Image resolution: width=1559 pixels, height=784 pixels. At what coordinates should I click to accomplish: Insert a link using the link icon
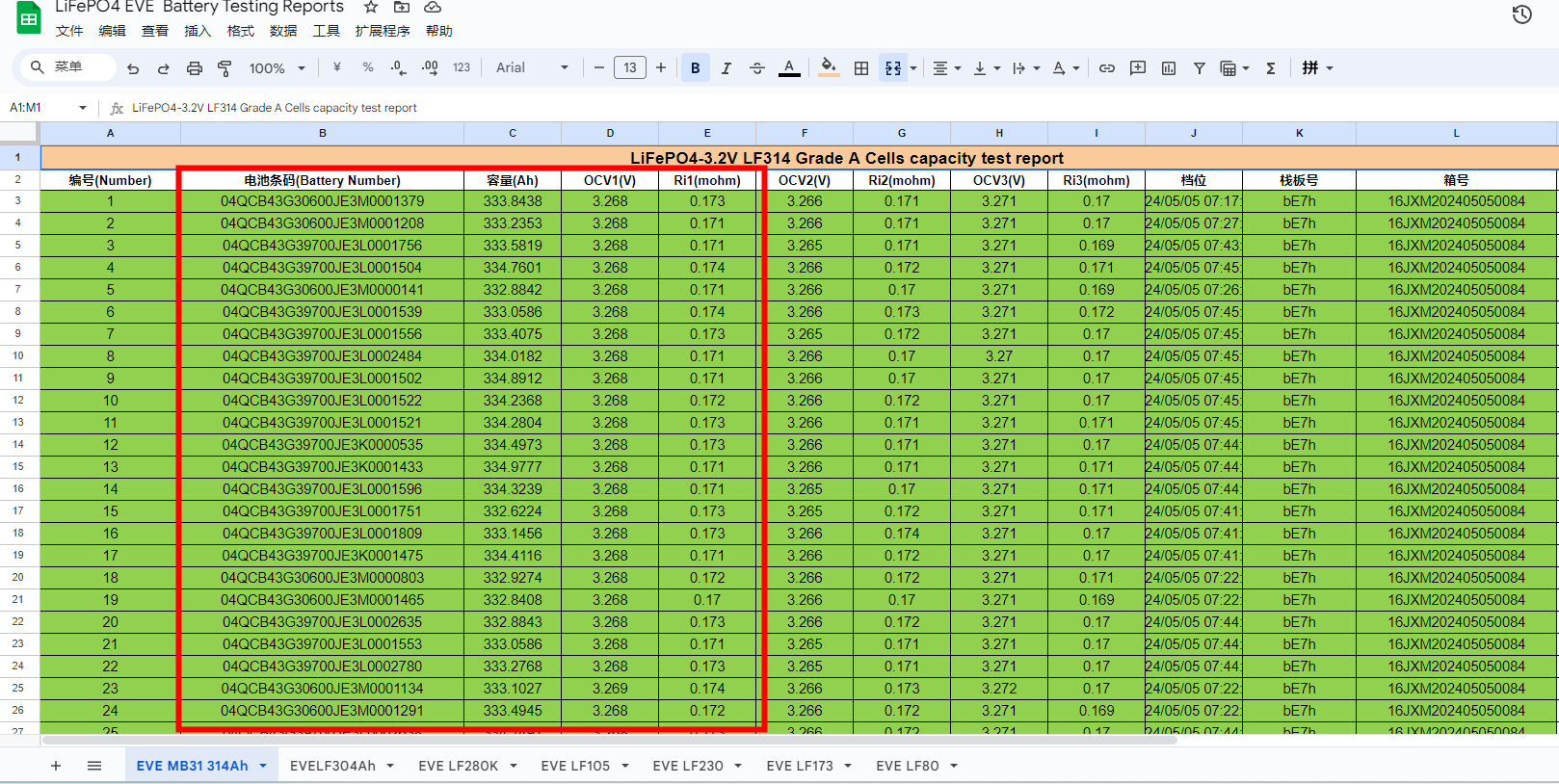[x=1107, y=68]
